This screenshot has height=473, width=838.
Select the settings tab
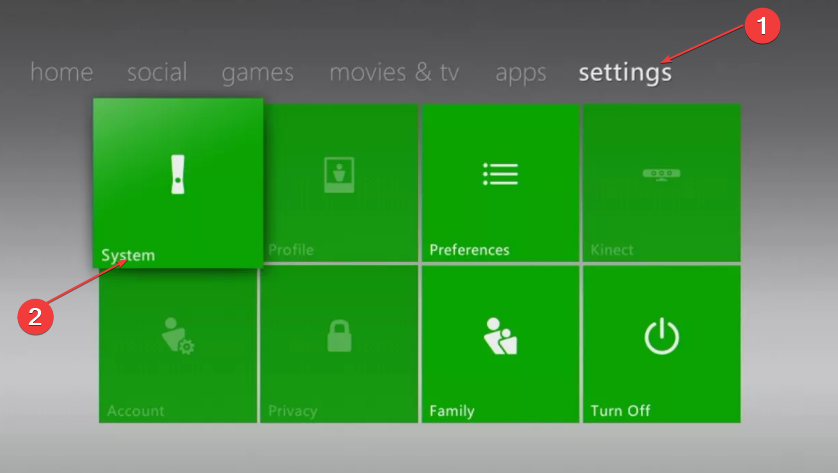point(625,73)
